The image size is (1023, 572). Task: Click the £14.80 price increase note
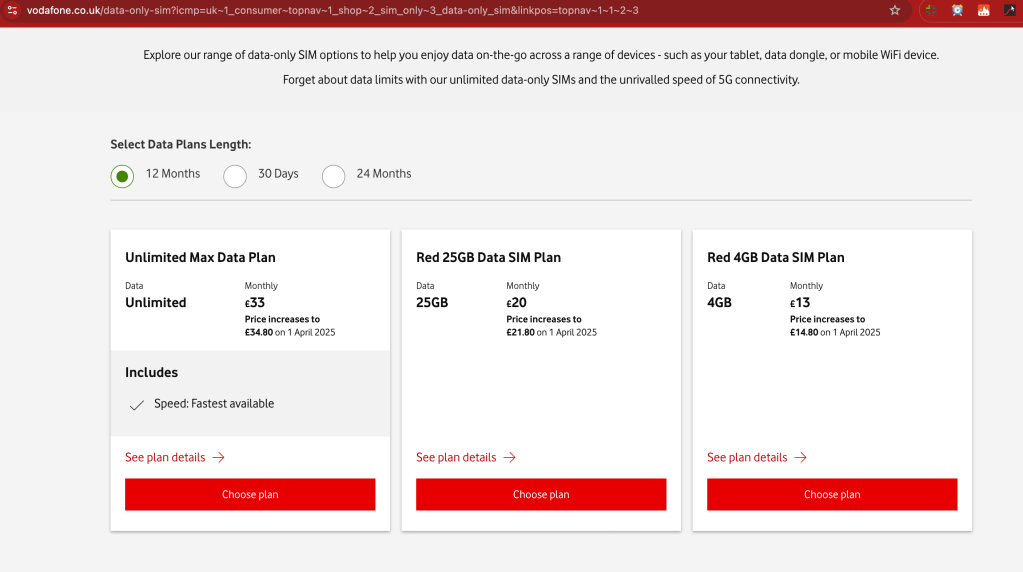click(x=835, y=325)
